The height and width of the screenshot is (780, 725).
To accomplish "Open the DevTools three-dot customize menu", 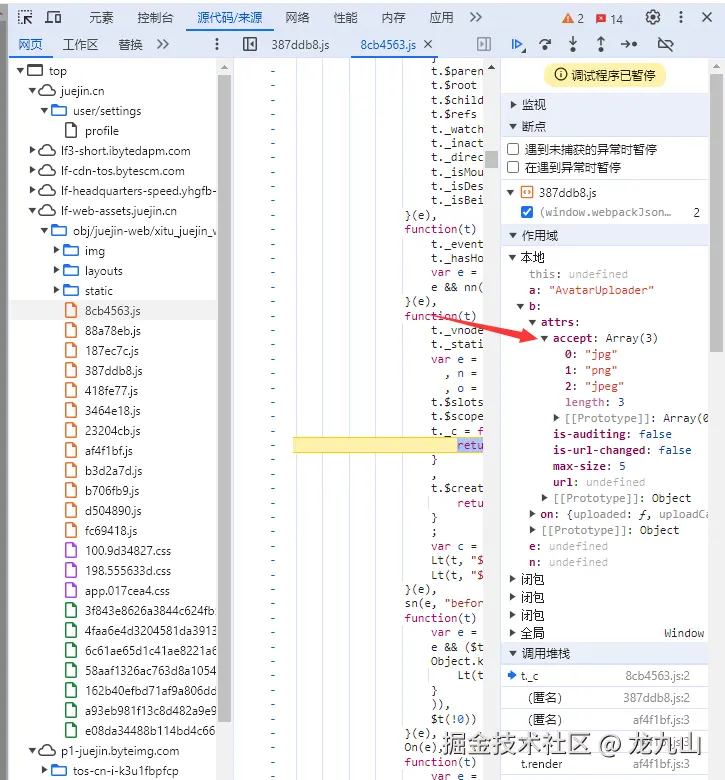I will pyautogui.click(x=681, y=17).
